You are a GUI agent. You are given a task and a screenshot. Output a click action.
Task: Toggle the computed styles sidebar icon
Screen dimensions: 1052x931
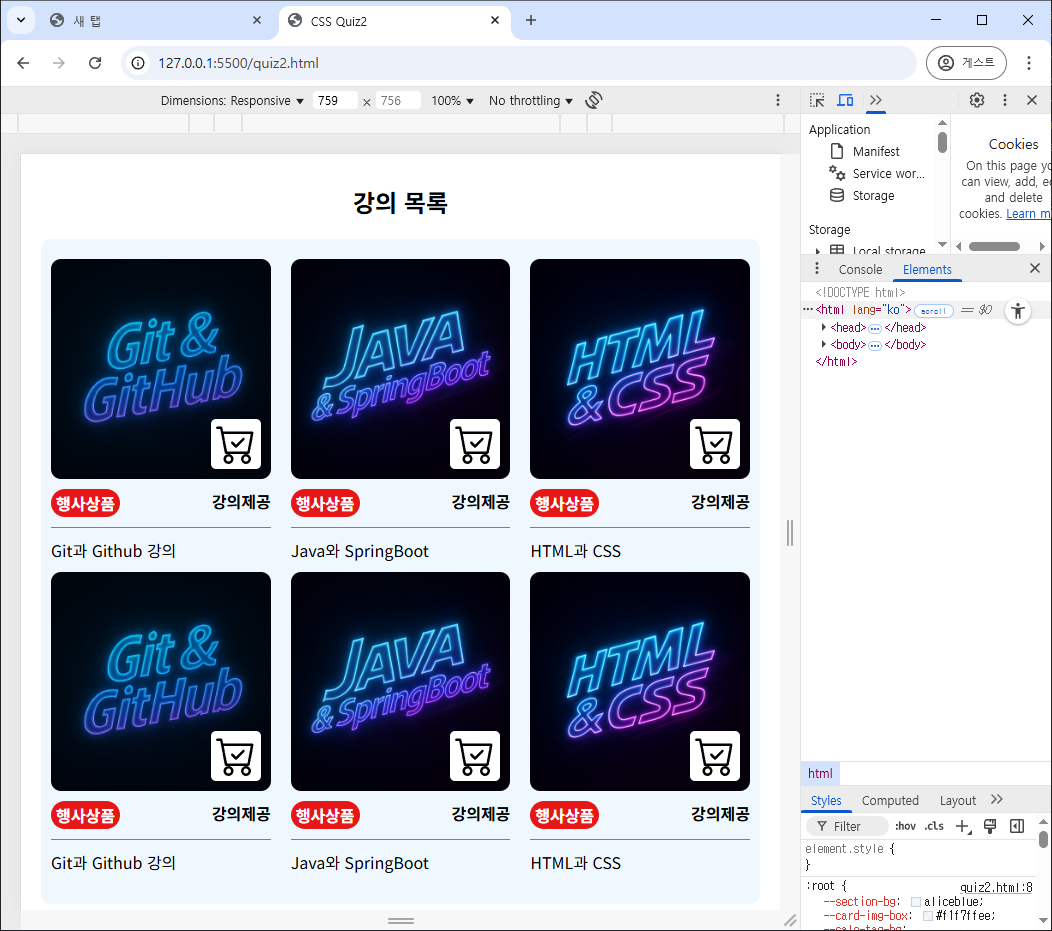click(x=1017, y=826)
